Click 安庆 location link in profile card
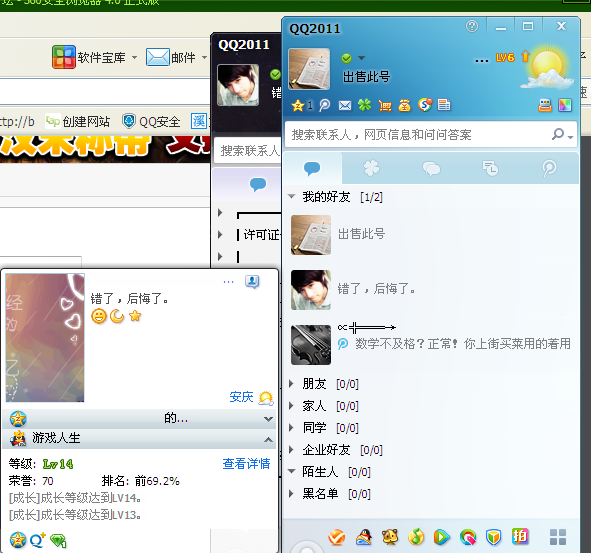Viewport: 591px width, 553px height. click(241, 397)
